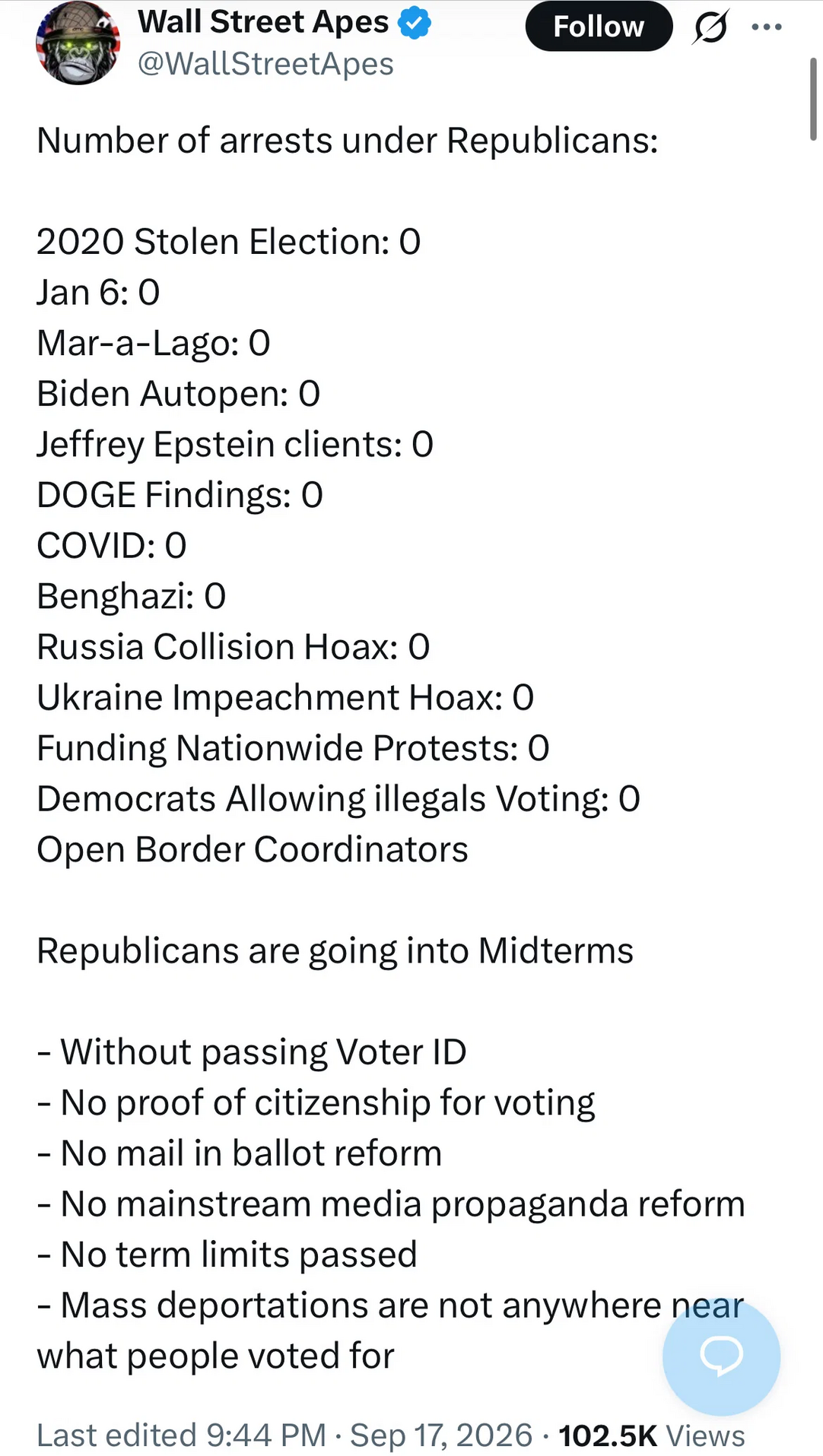Open the @WallStreetApes handle link

(x=265, y=64)
